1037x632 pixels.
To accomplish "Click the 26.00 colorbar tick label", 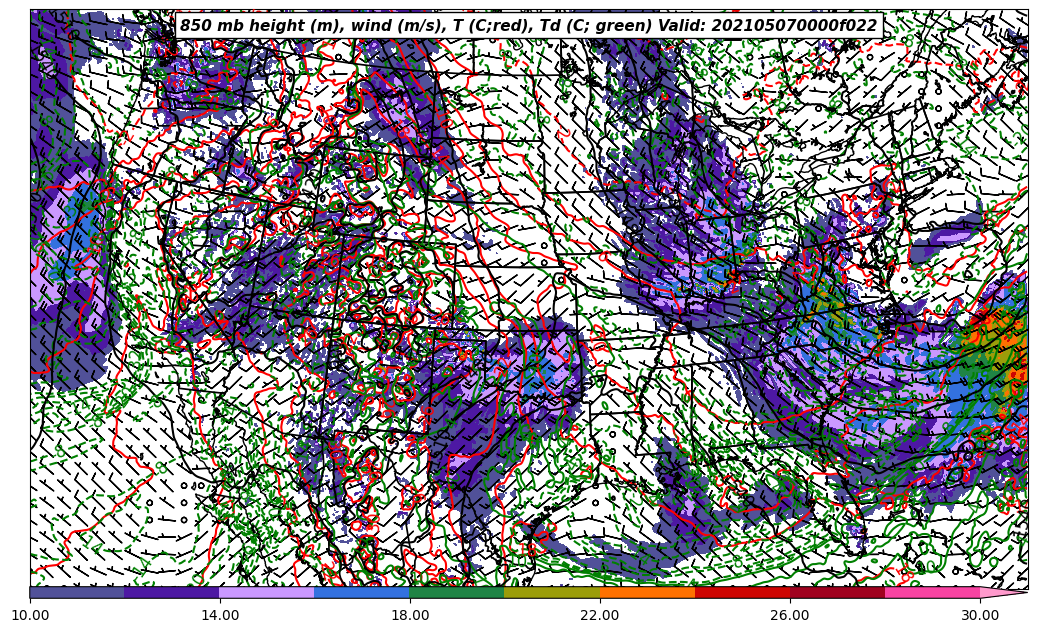I will (x=790, y=615).
